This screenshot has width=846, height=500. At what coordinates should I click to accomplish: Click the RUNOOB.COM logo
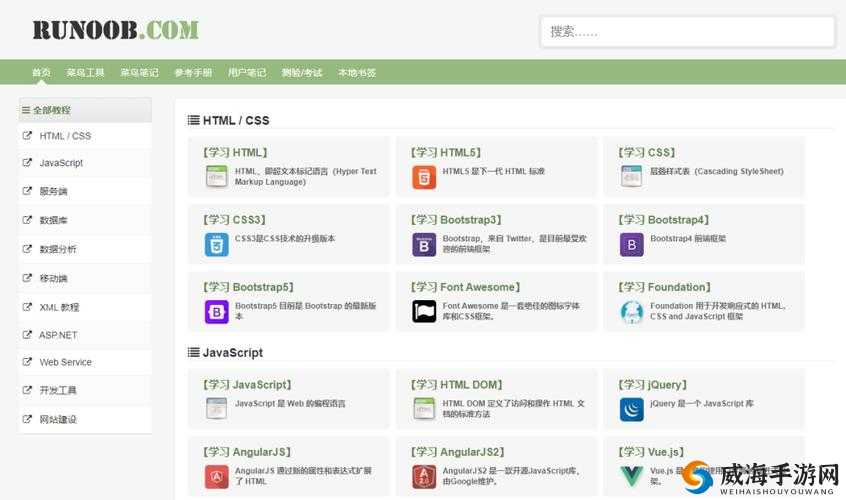tap(115, 30)
